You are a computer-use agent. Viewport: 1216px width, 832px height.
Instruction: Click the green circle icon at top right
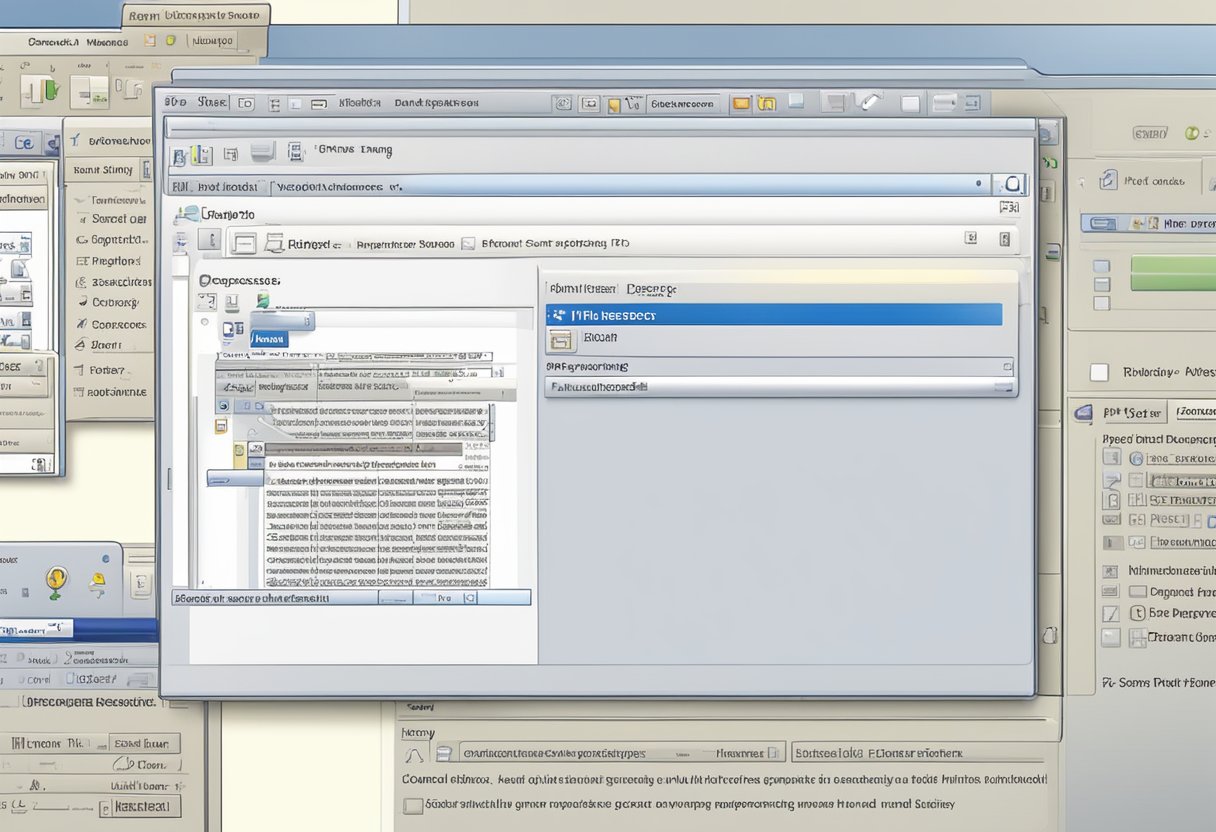[1191, 133]
